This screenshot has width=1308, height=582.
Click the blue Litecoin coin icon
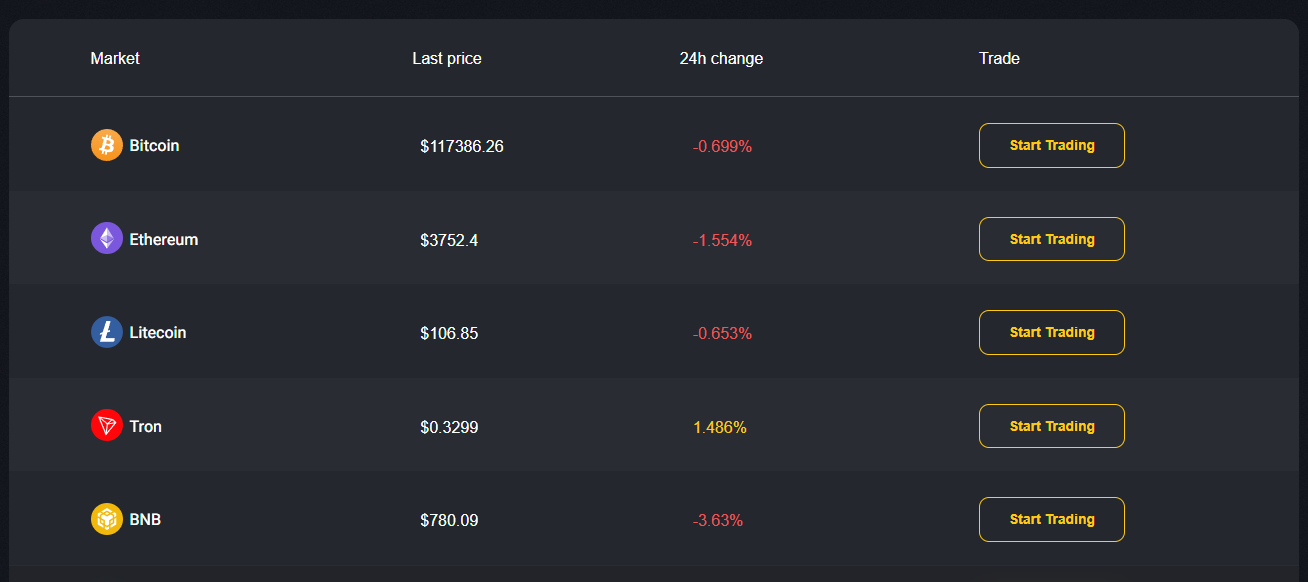107,332
